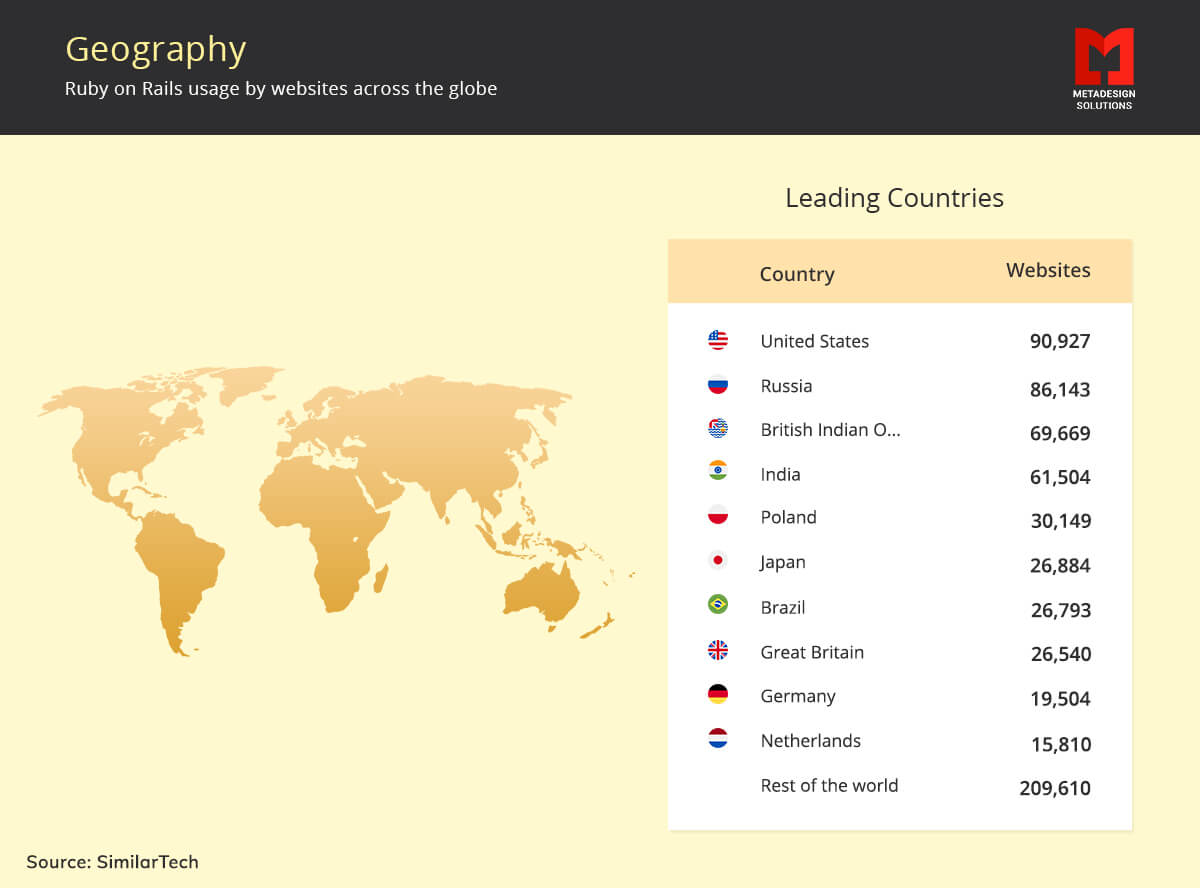This screenshot has width=1200, height=888.
Task: Click the value 69,669
Action: (1060, 433)
